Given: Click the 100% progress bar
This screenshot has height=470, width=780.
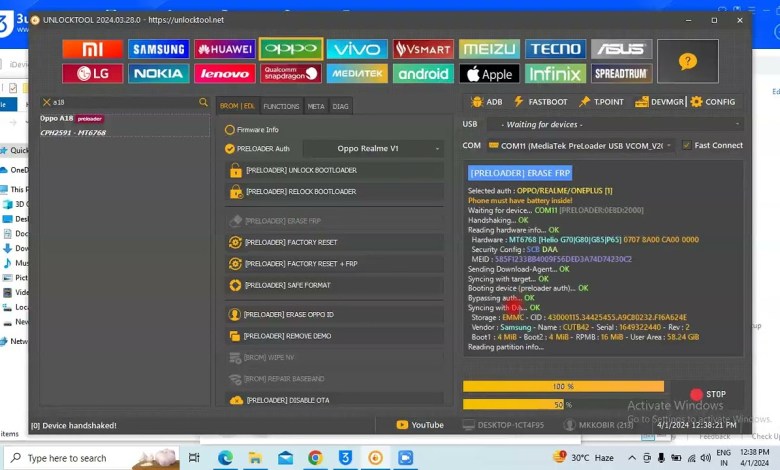Looking at the screenshot, I should 563,386.
